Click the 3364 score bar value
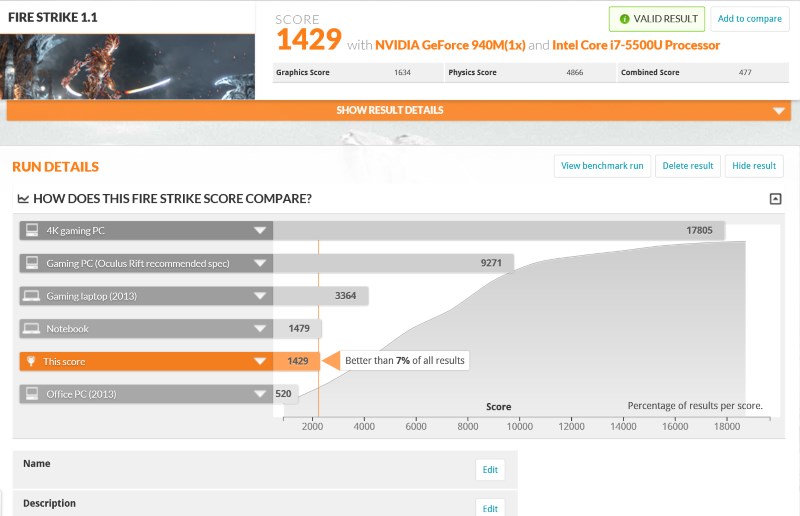 coord(345,296)
